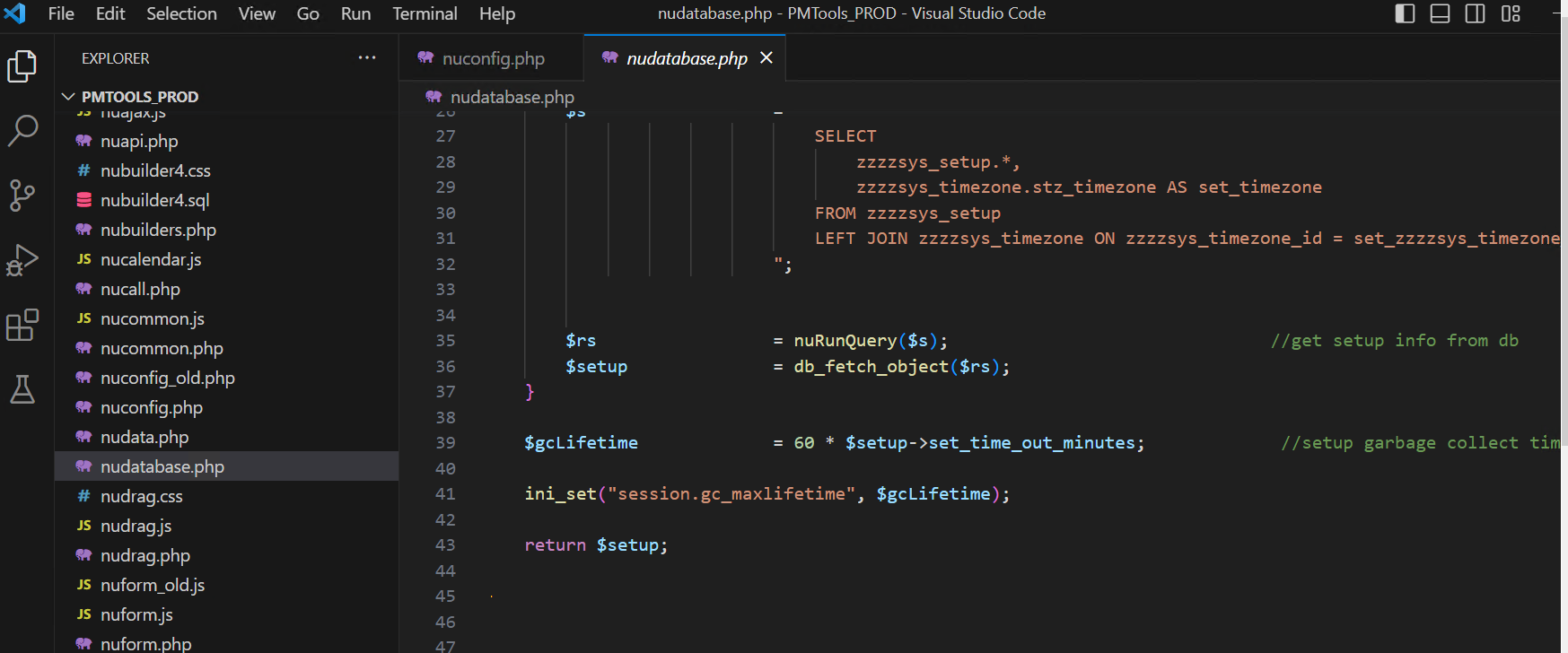
Task: Click the VS Code logo icon
Action: (x=15, y=13)
